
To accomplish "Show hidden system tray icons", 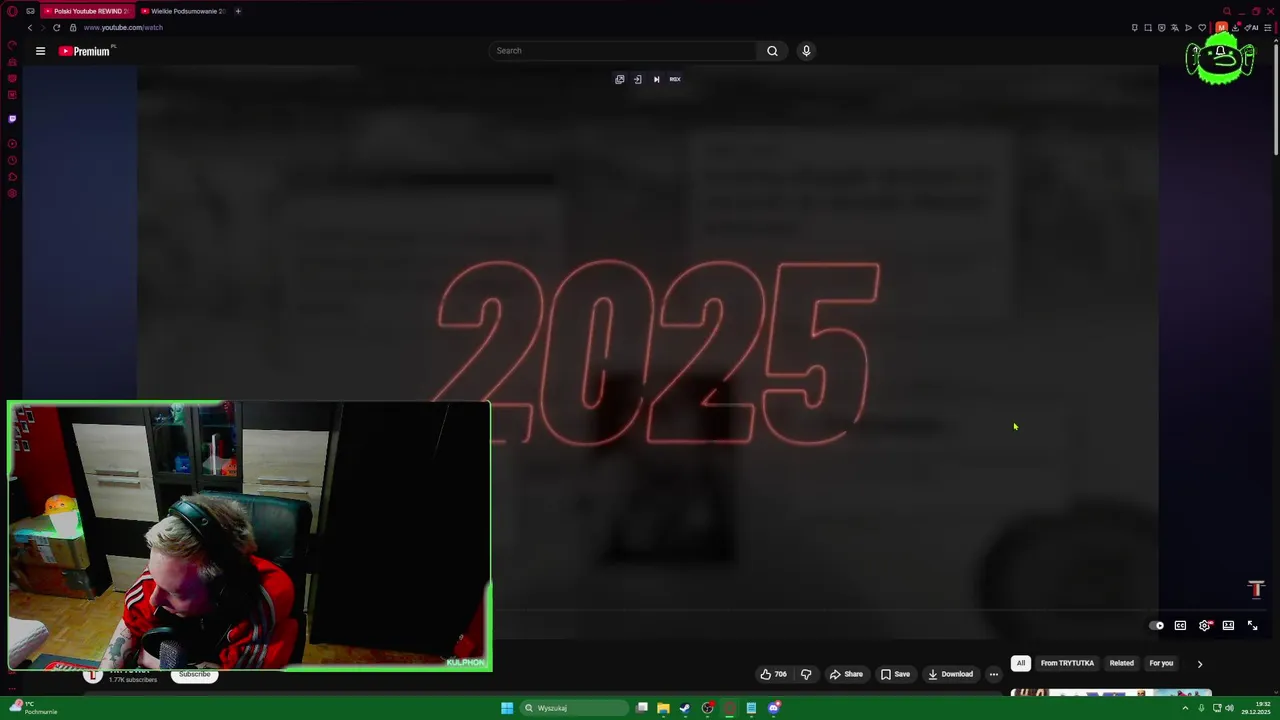I will click(x=1185, y=708).
